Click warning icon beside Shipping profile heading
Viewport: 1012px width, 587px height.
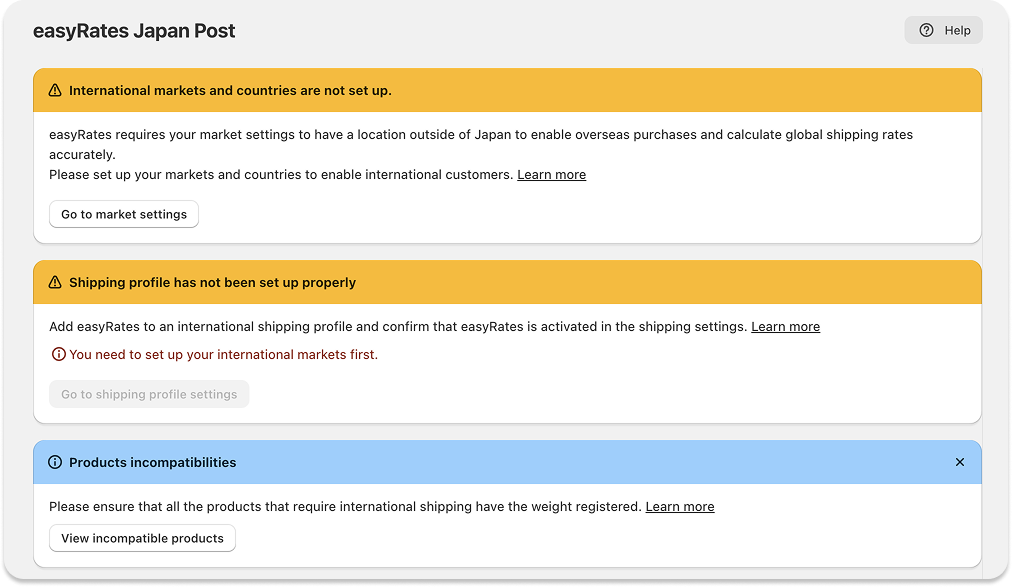point(55,283)
